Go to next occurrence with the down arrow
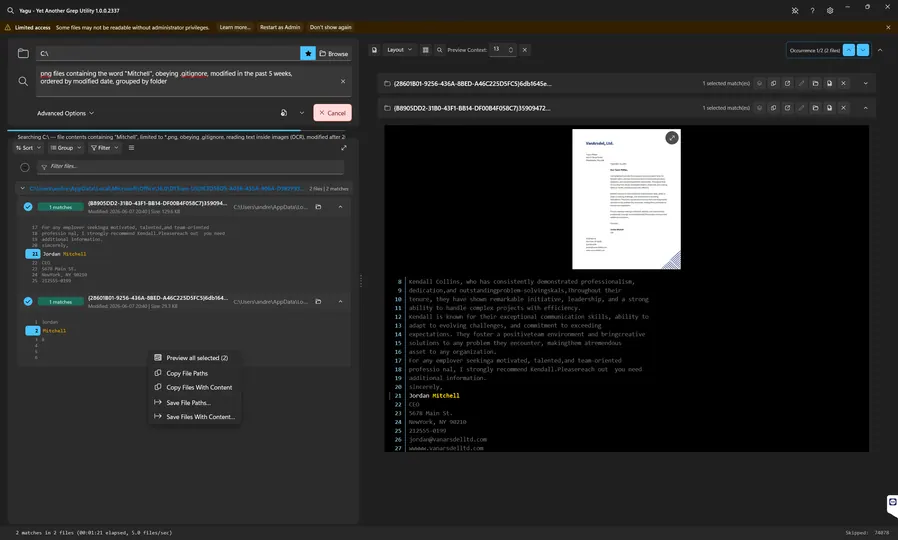898x540 pixels. tap(862, 50)
